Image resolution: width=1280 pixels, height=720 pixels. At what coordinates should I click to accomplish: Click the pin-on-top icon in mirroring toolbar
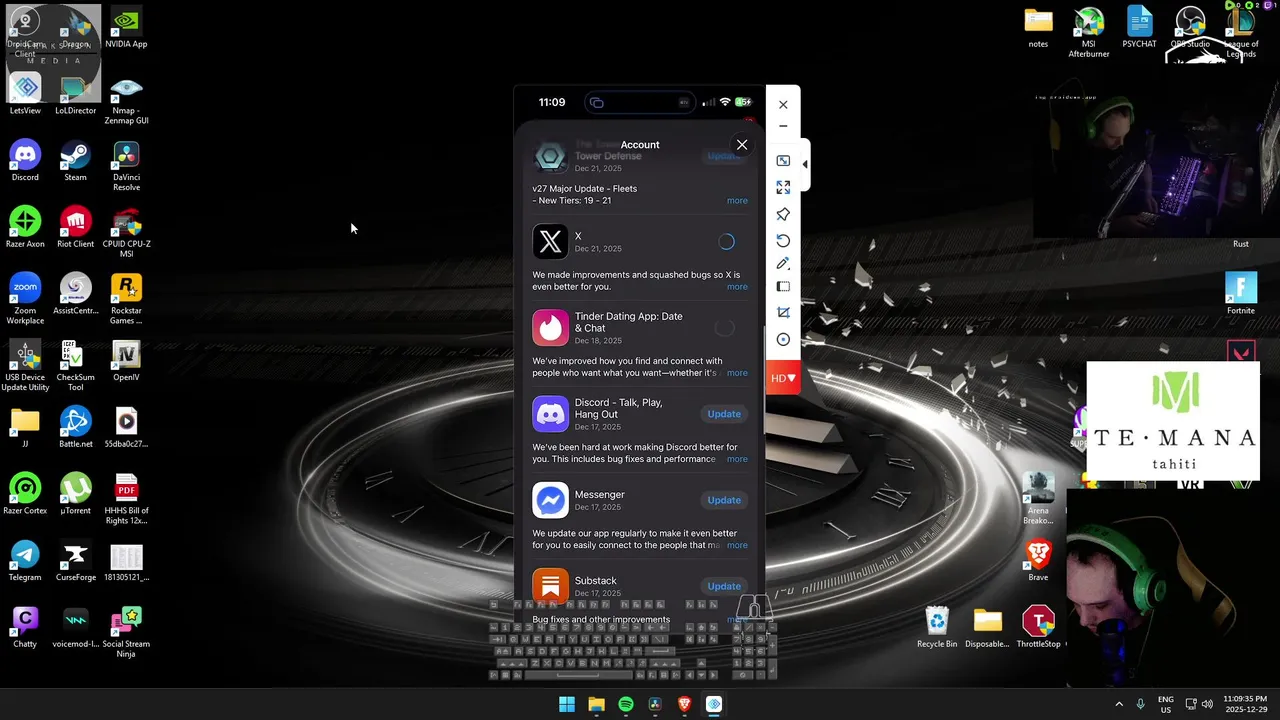point(783,214)
